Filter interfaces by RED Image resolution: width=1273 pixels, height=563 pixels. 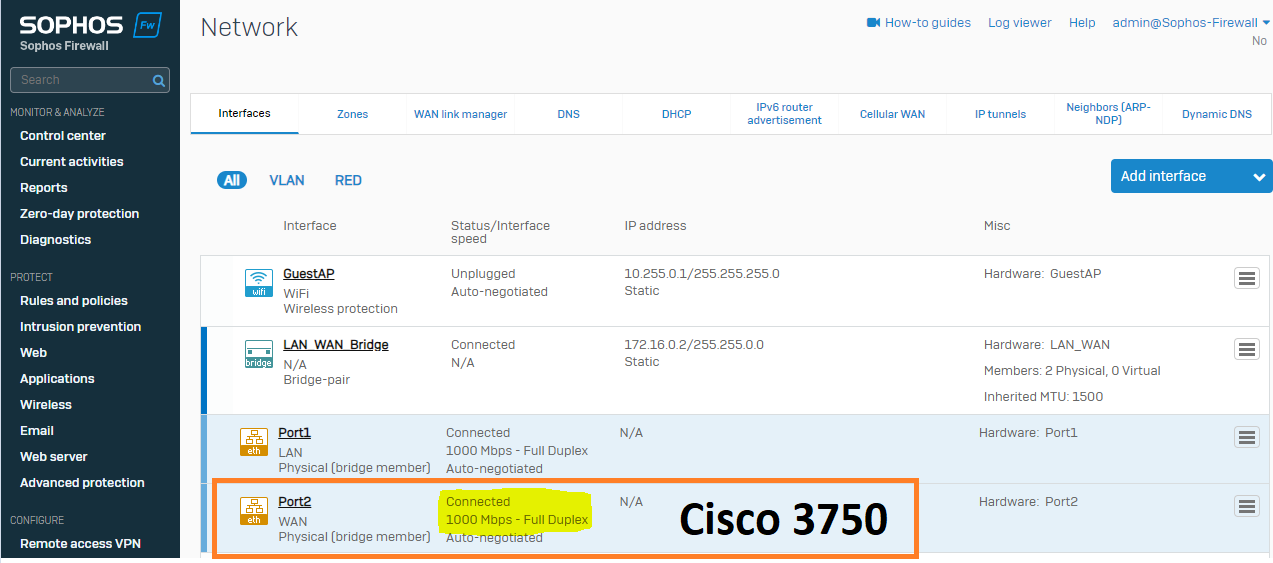(x=348, y=181)
